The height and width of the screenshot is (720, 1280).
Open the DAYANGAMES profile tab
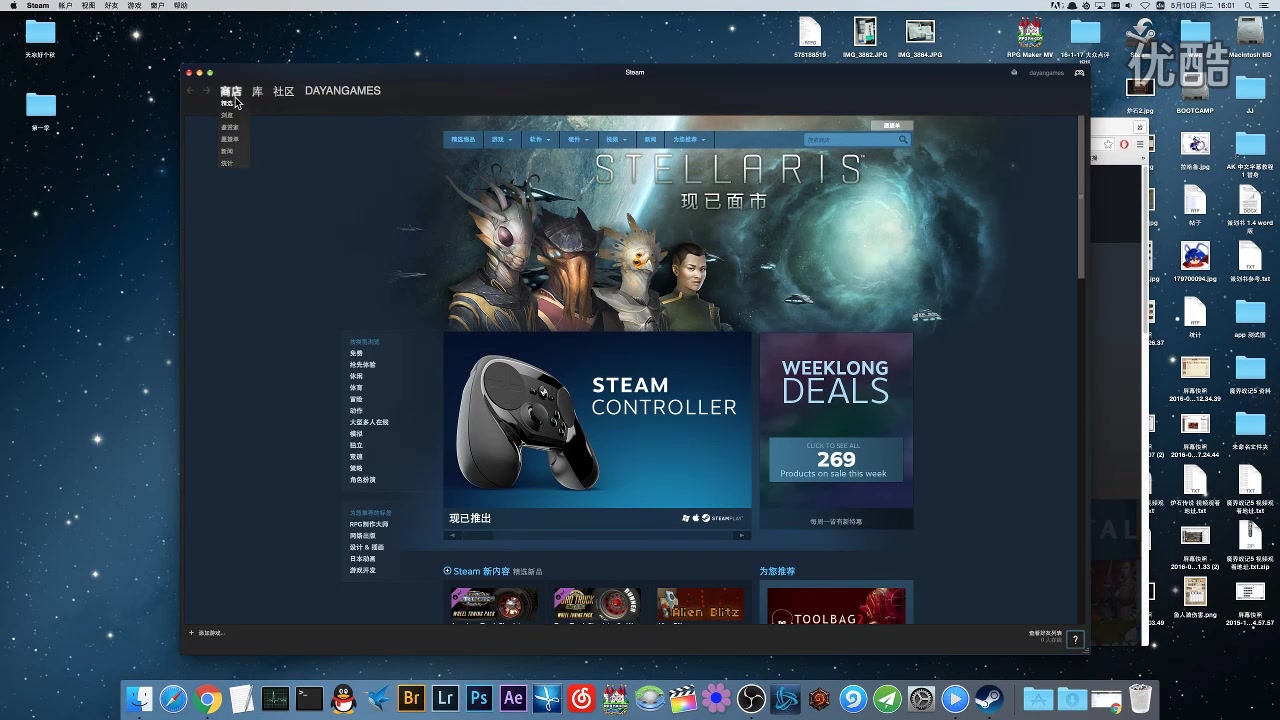pos(343,91)
